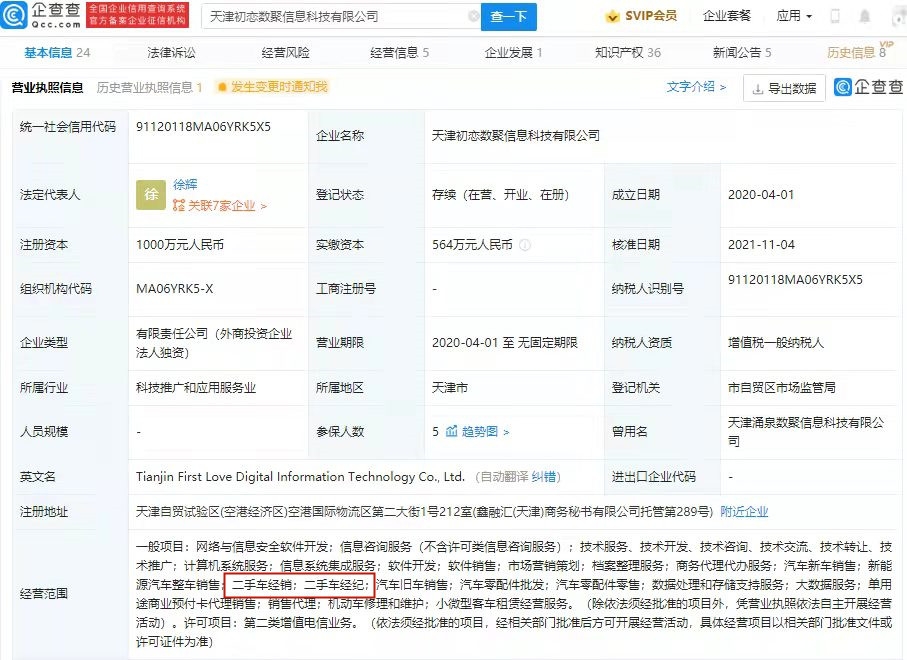Click the info icon beside 564万元人民币
Image resolution: width=907 pixels, height=660 pixels.
(x=525, y=245)
